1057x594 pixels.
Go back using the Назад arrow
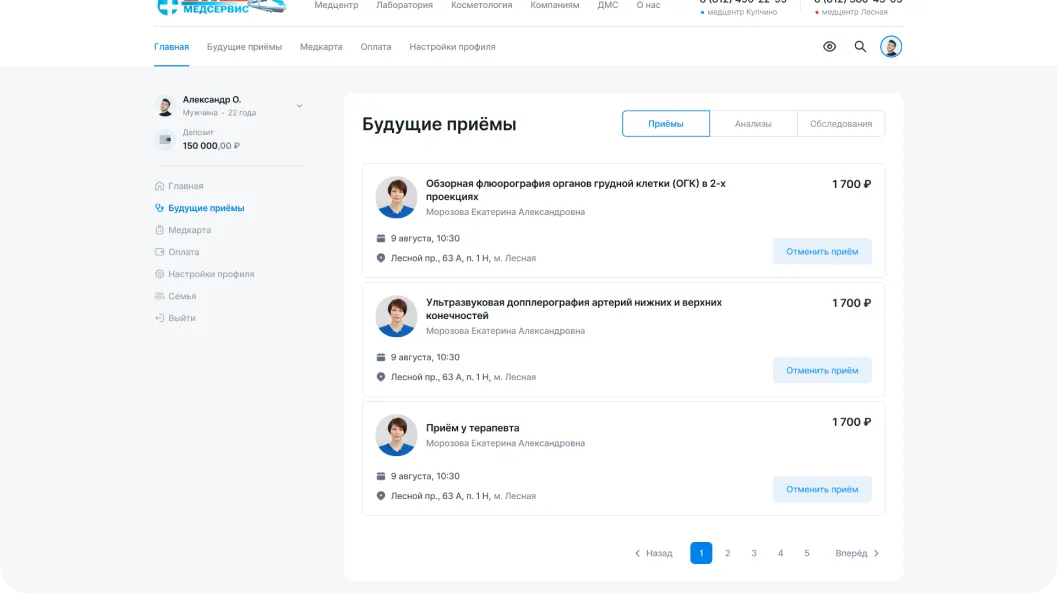coord(637,554)
